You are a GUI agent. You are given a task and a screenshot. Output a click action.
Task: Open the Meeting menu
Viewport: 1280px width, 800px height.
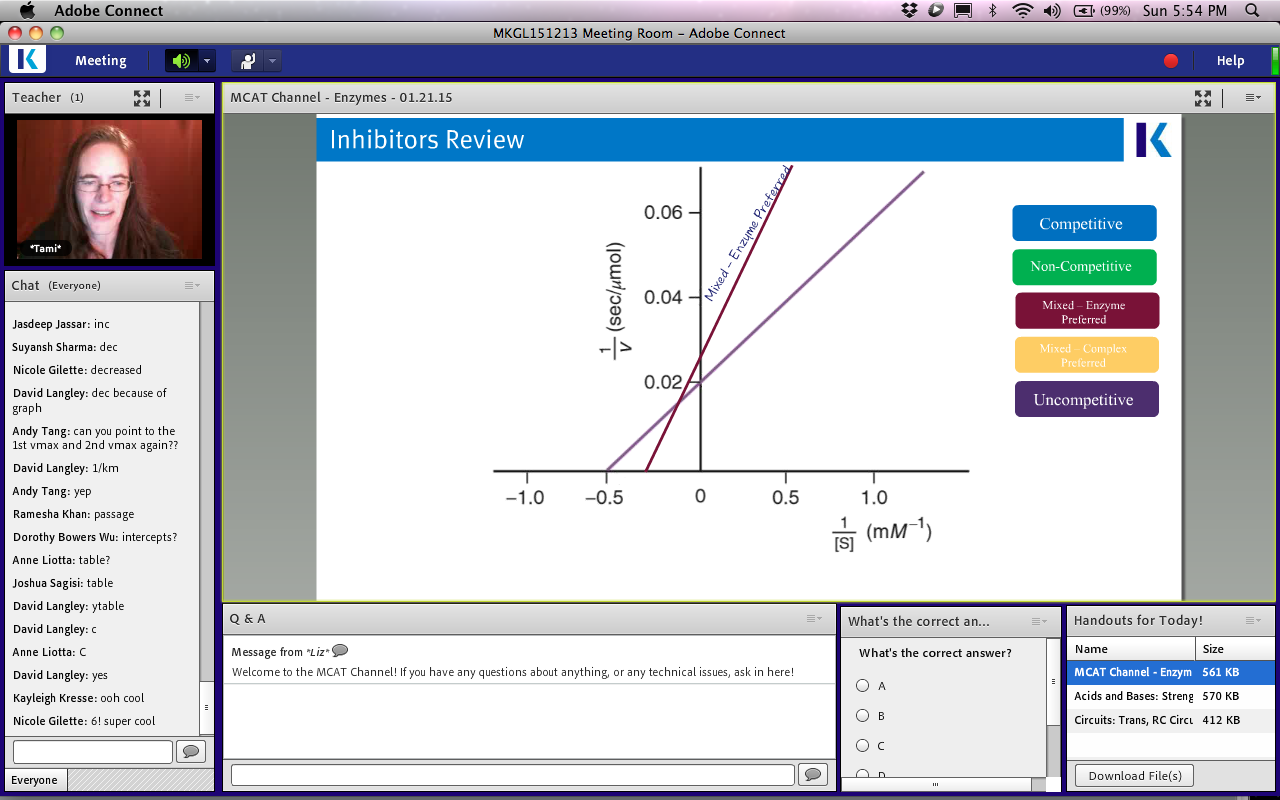(101, 61)
